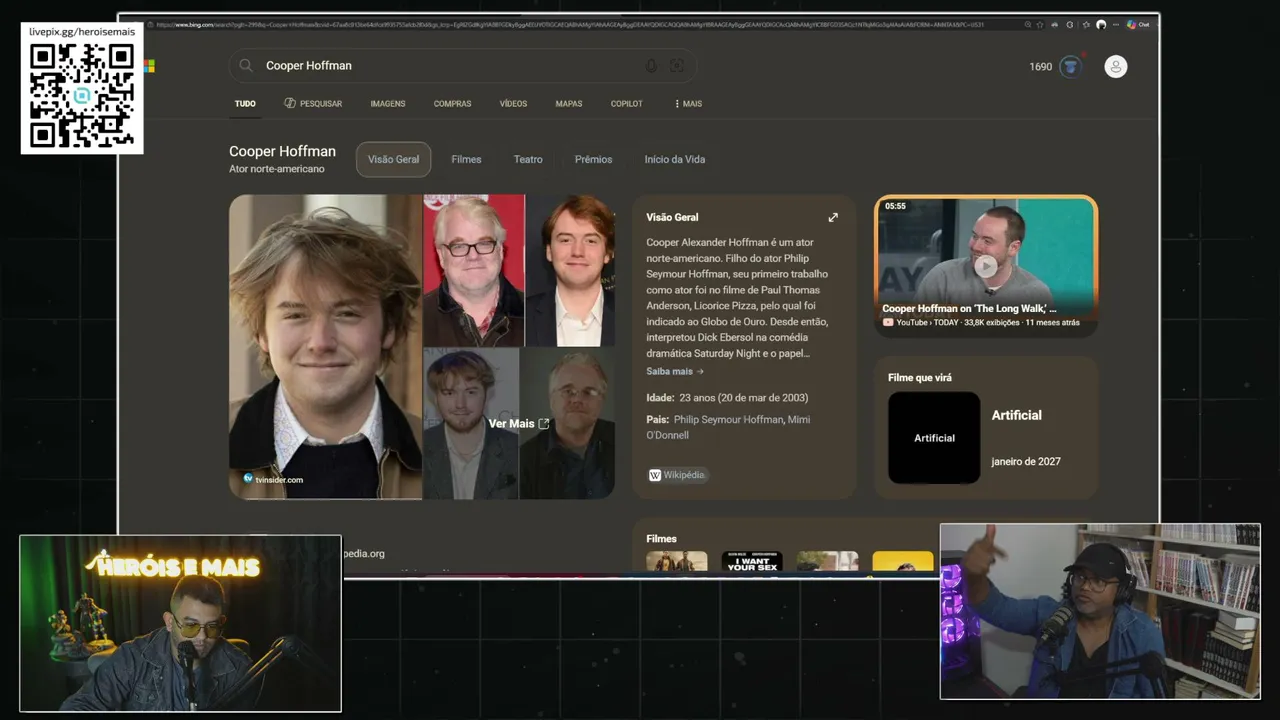Open Philip Seymour Hoffman parent link

click(x=729, y=420)
